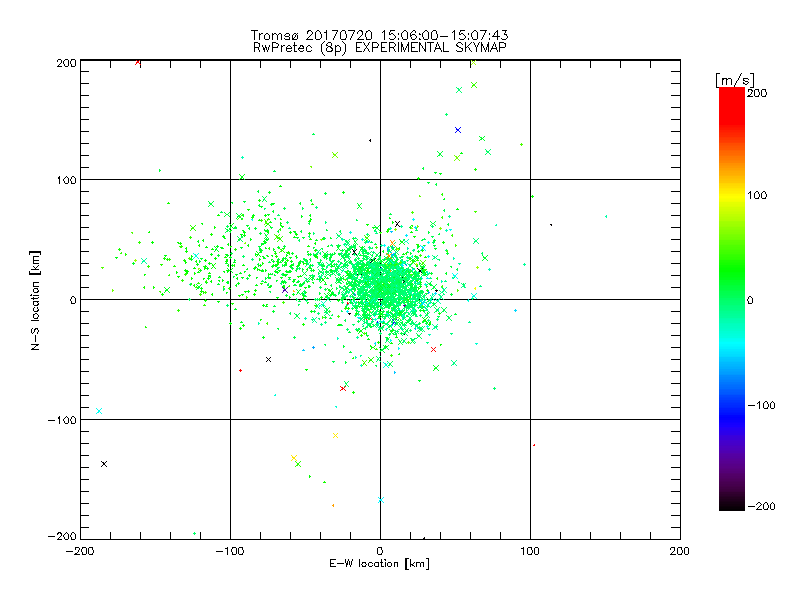Click the E-W axis tick label "0"
Screen dimensions: 800x600
tap(380, 551)
